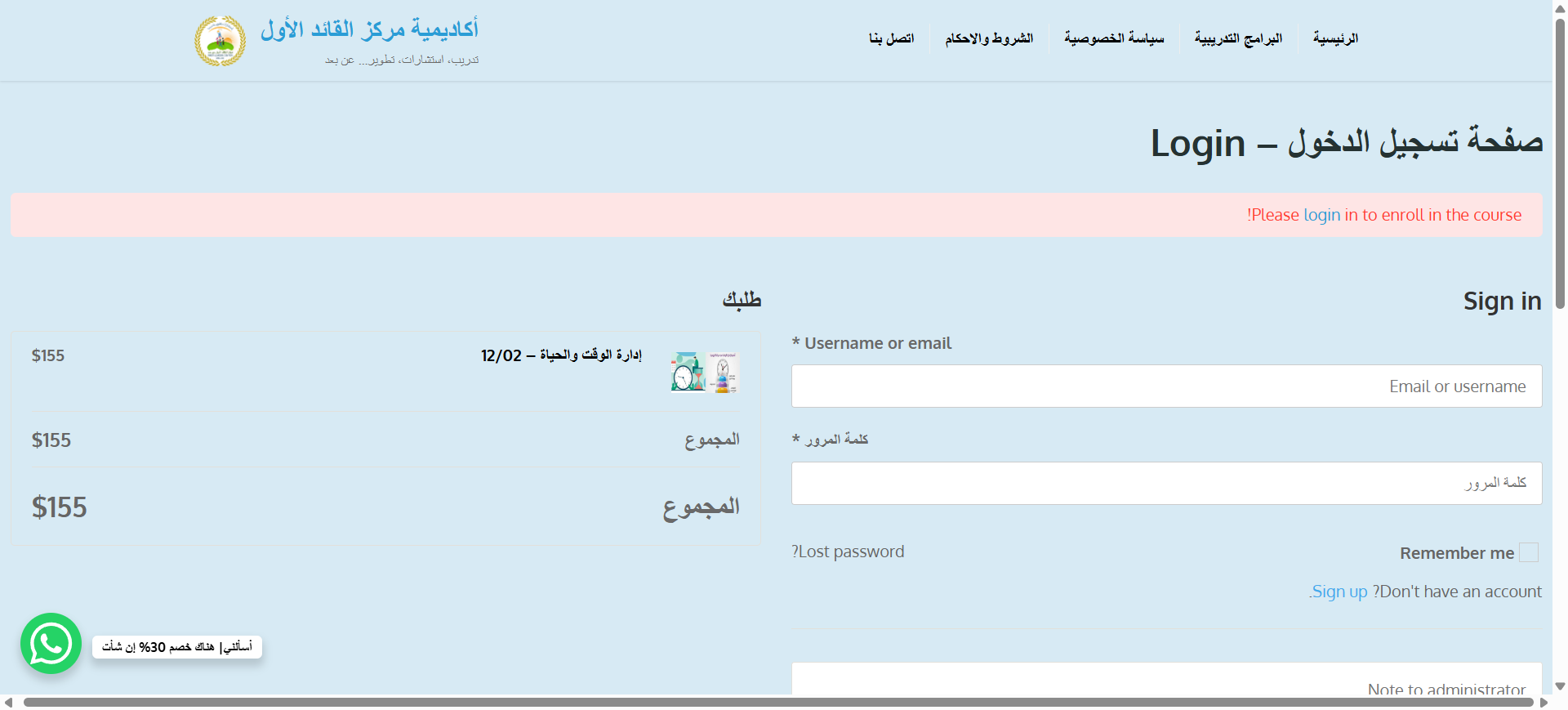This screenshot has width=1568, height=710.
Task: Click the scroll down arrow
Action: pyautogui.click(x=1560, y=687)
